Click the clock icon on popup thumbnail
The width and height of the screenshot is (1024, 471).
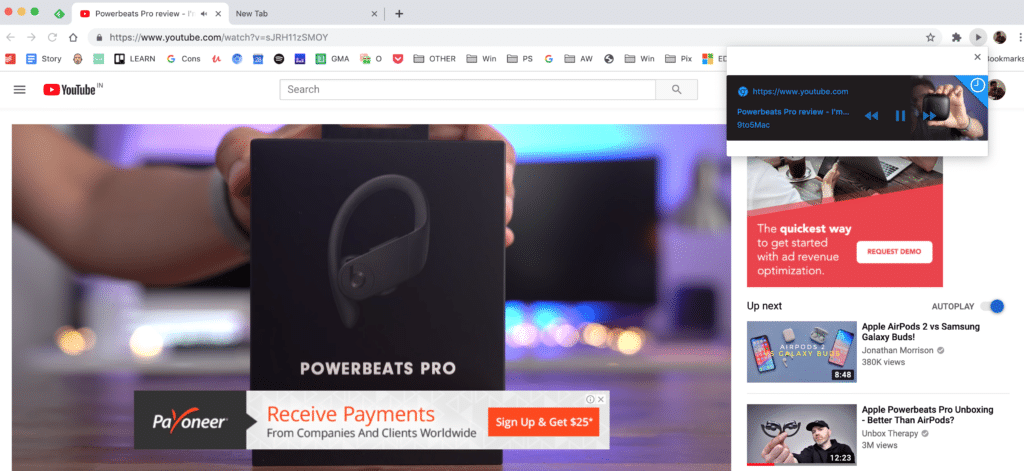[978, 85]
